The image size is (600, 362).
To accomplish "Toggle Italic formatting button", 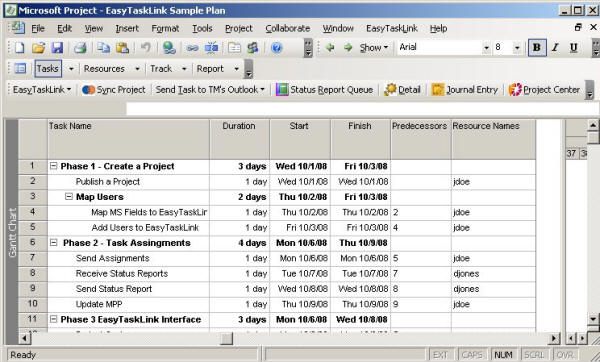I will click(556, 48).
